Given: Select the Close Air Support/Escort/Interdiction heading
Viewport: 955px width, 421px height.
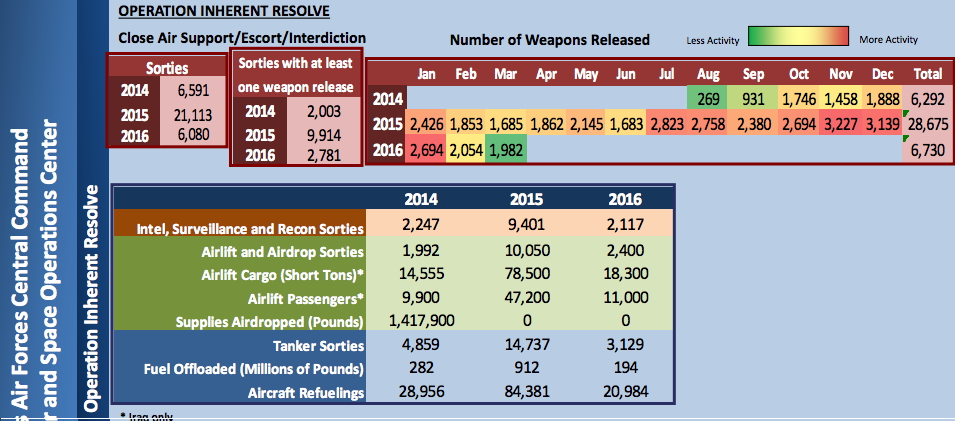Looking at the screenshot, I should (241, 38).
